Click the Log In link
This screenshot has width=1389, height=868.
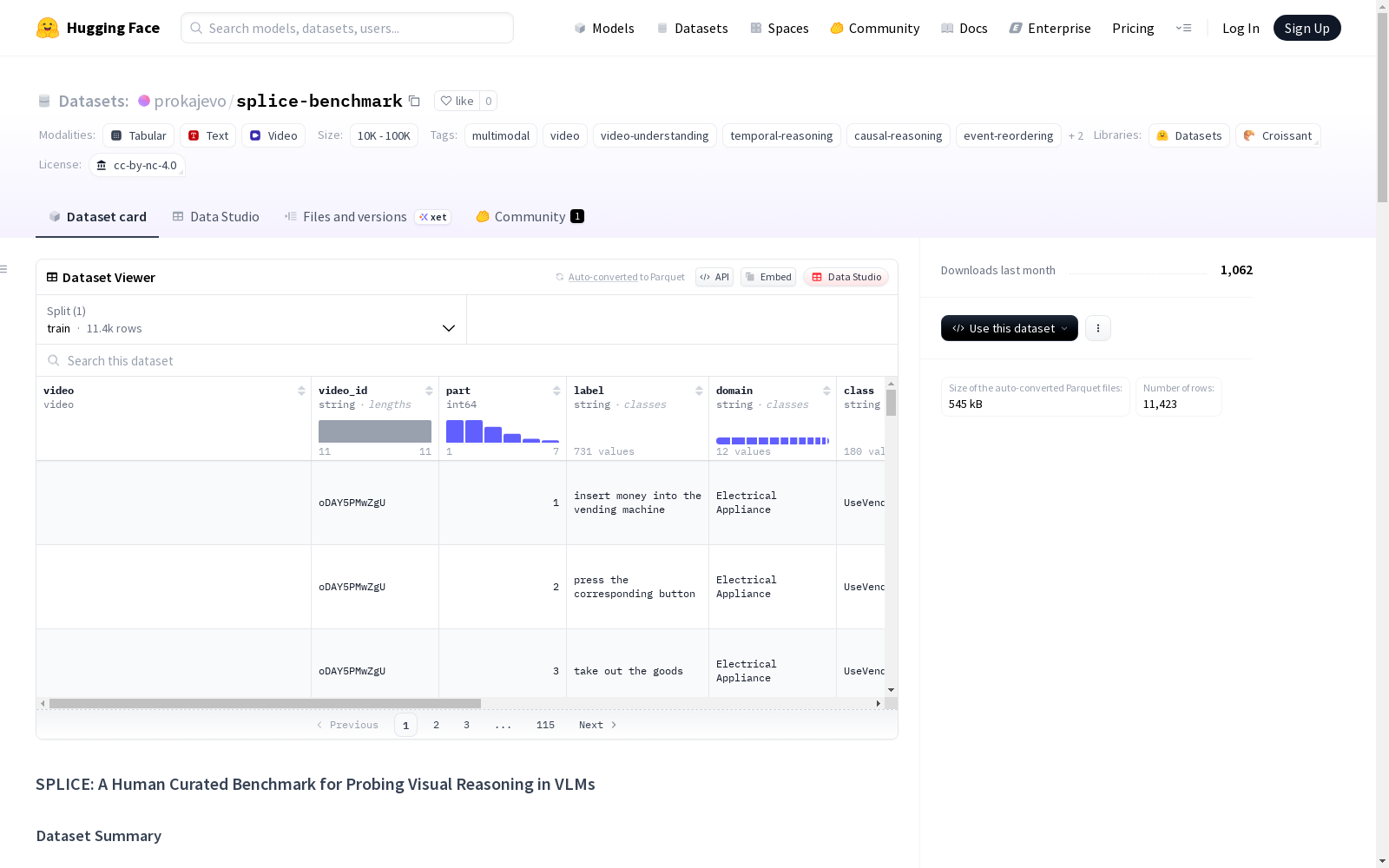[x=1241, y=28]
